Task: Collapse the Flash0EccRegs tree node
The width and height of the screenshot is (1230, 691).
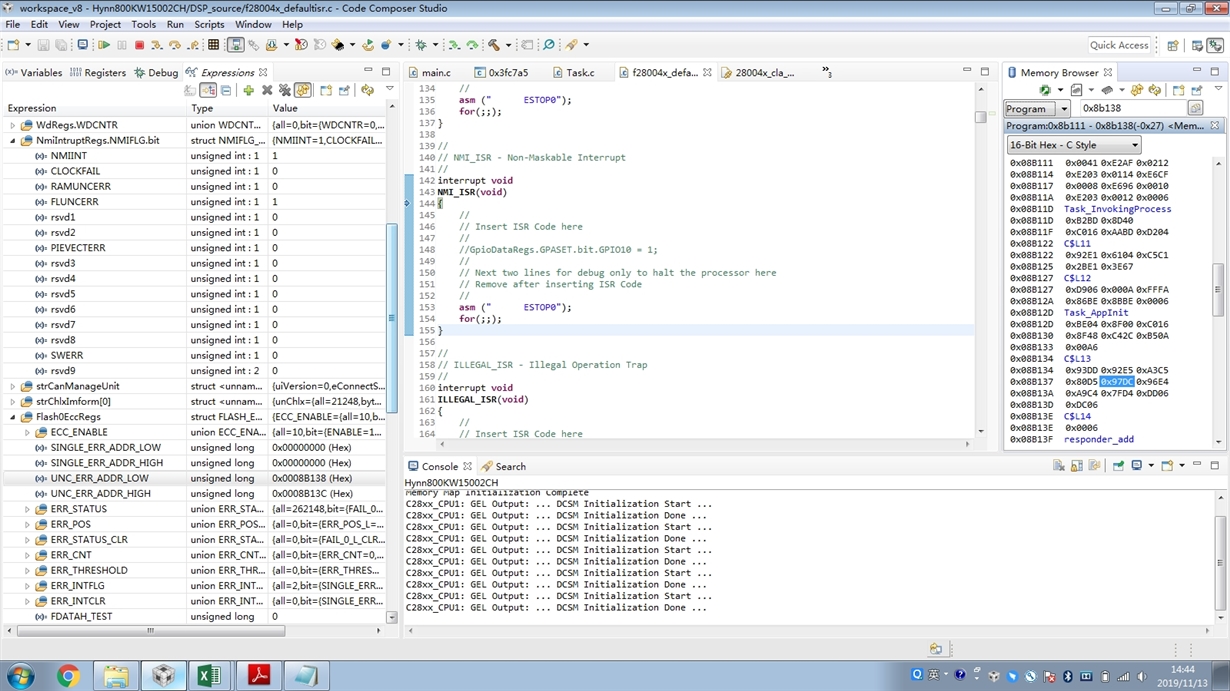Action: pyautogui.click(x=13, y=417)
